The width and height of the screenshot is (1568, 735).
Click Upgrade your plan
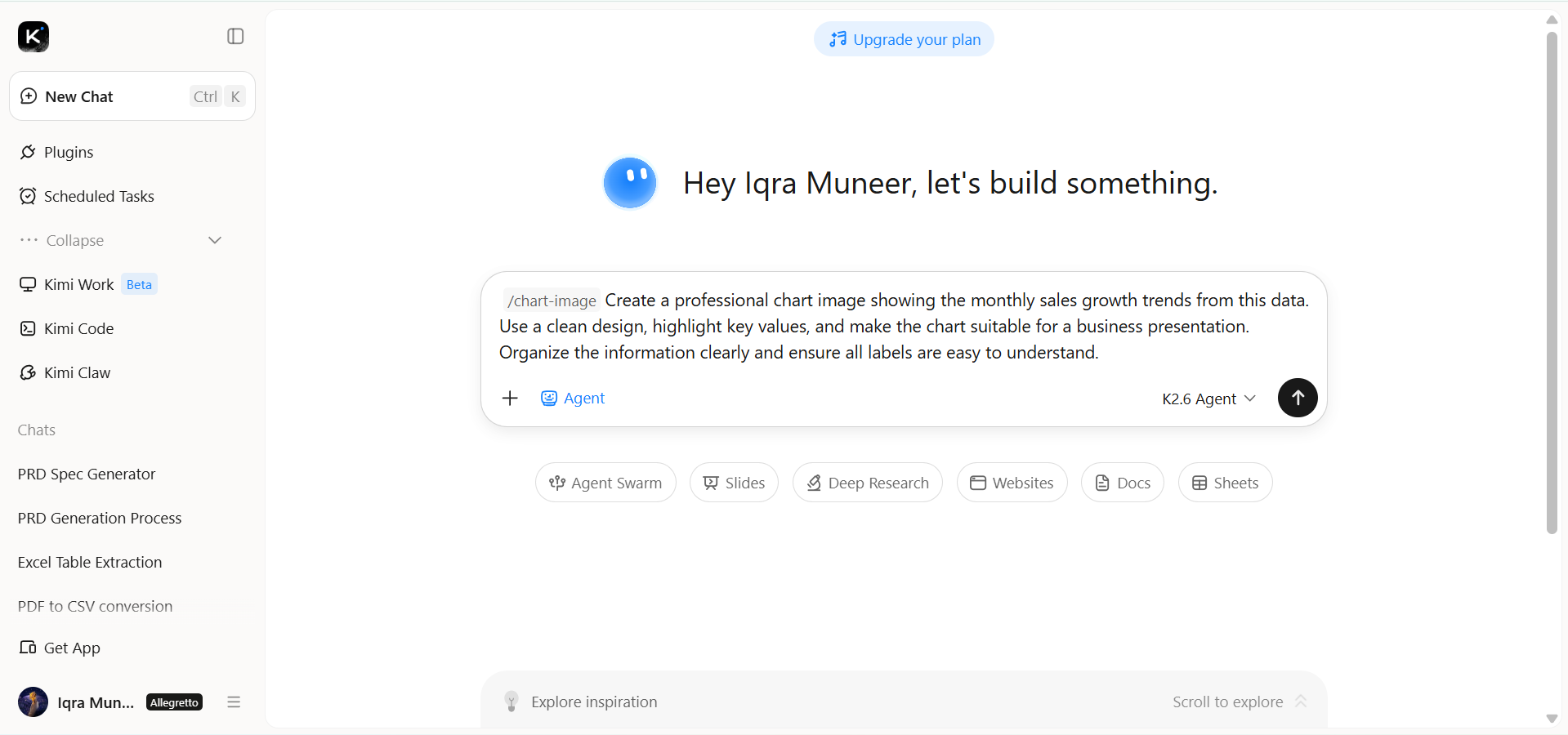tap(904, 39)
